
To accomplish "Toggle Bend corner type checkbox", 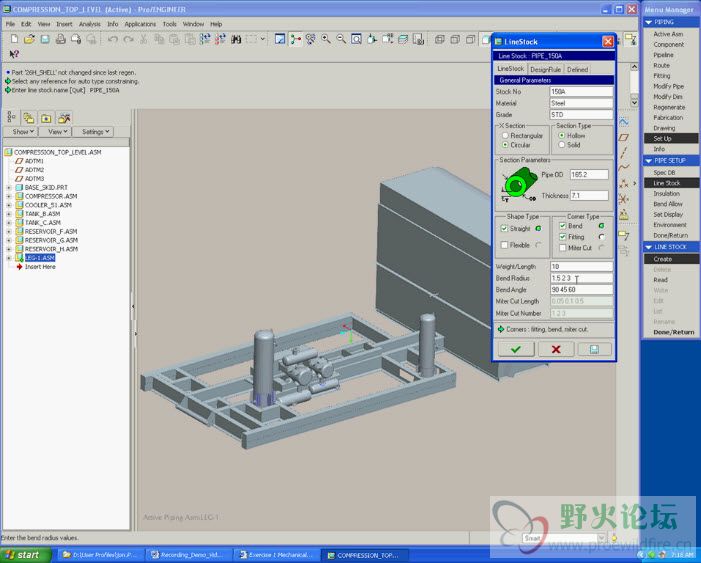I will tap(562, 226).
